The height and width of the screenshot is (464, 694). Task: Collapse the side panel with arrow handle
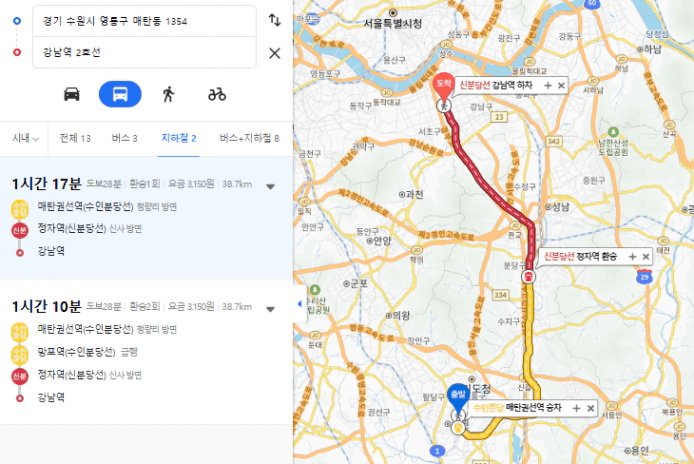(300, 304)
